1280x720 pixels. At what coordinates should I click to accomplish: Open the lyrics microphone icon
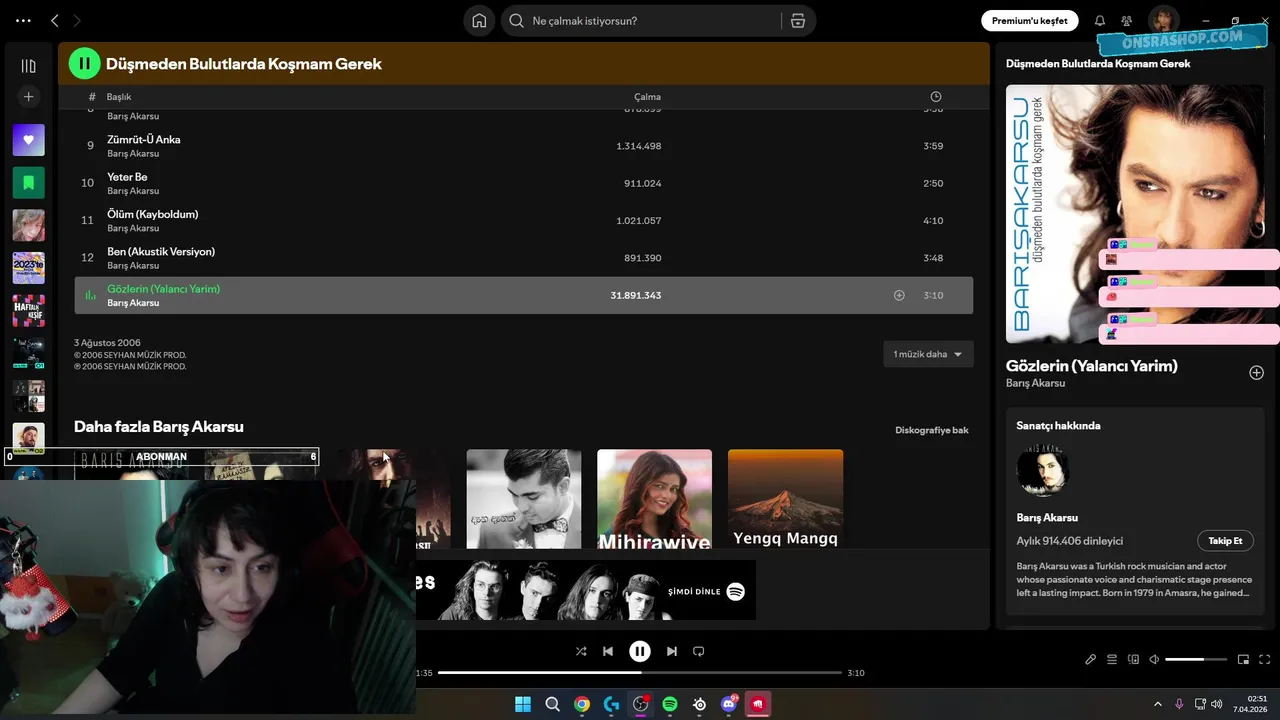pos(1091,659)
